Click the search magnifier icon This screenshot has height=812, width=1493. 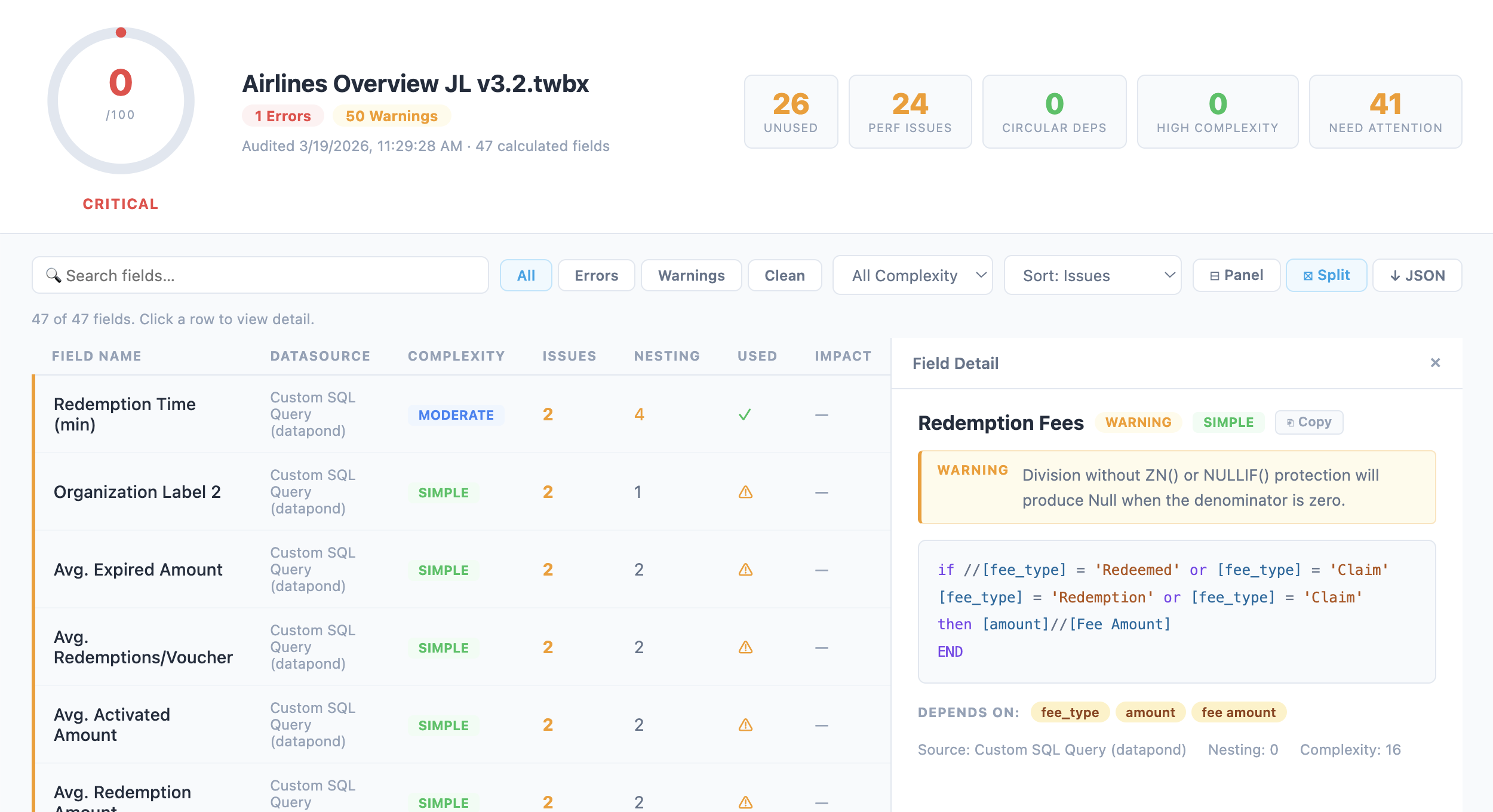point(54,275)
